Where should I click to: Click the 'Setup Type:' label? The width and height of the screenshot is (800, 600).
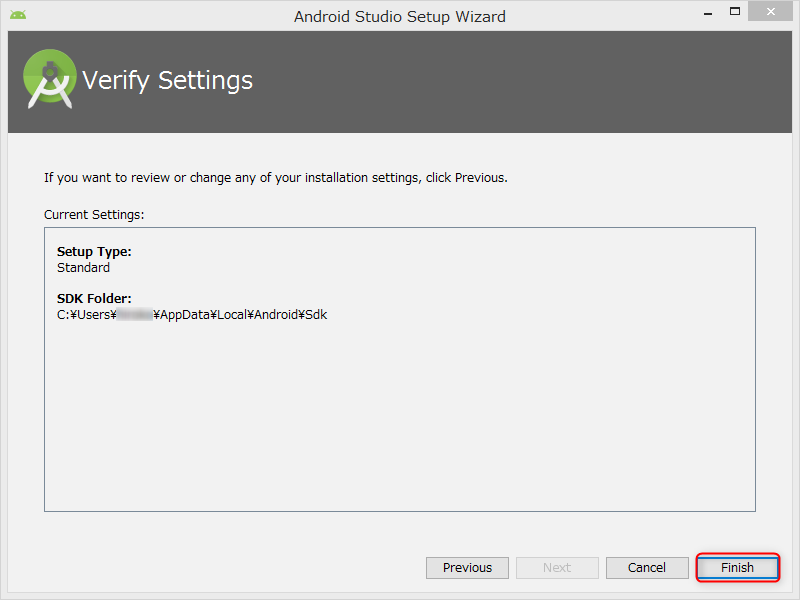pyautogui.click(x=94, y=252)
